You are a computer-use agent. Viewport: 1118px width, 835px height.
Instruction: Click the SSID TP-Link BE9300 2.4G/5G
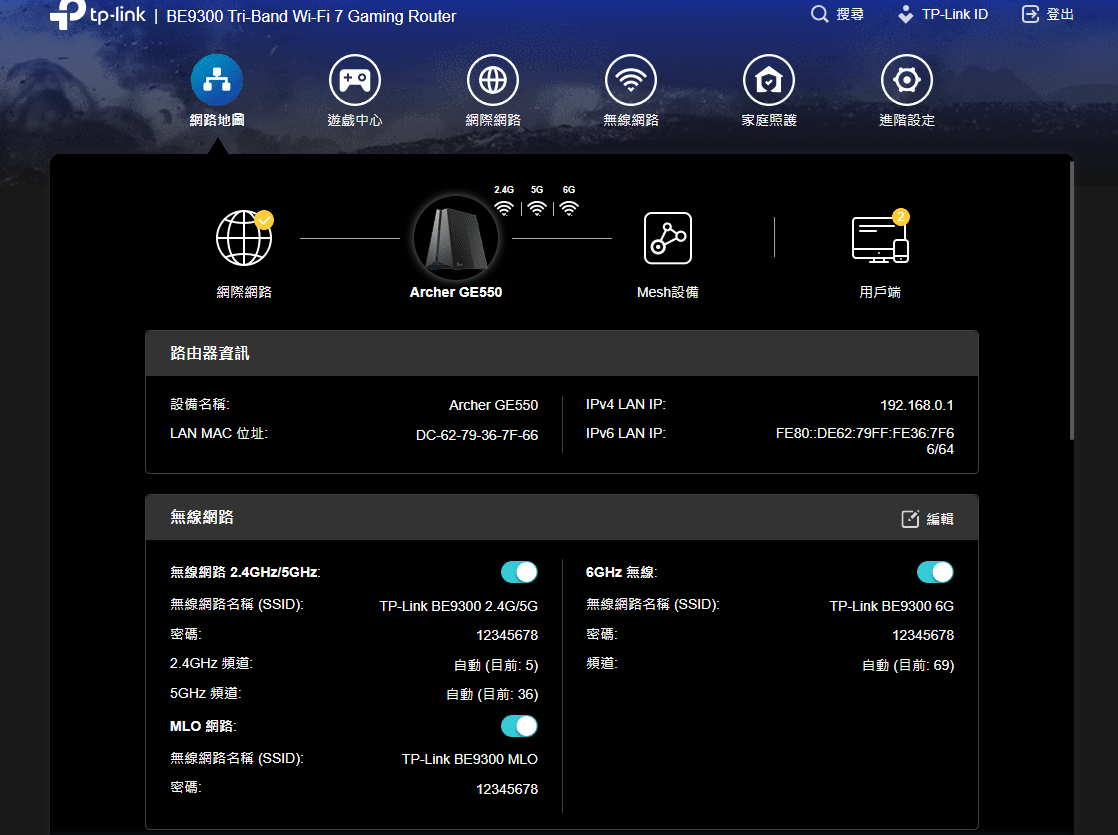point(458,606)
